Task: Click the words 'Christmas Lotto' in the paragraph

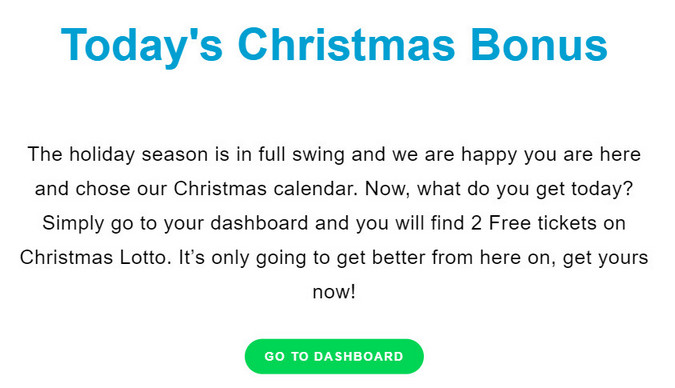Action: point(96,258)
